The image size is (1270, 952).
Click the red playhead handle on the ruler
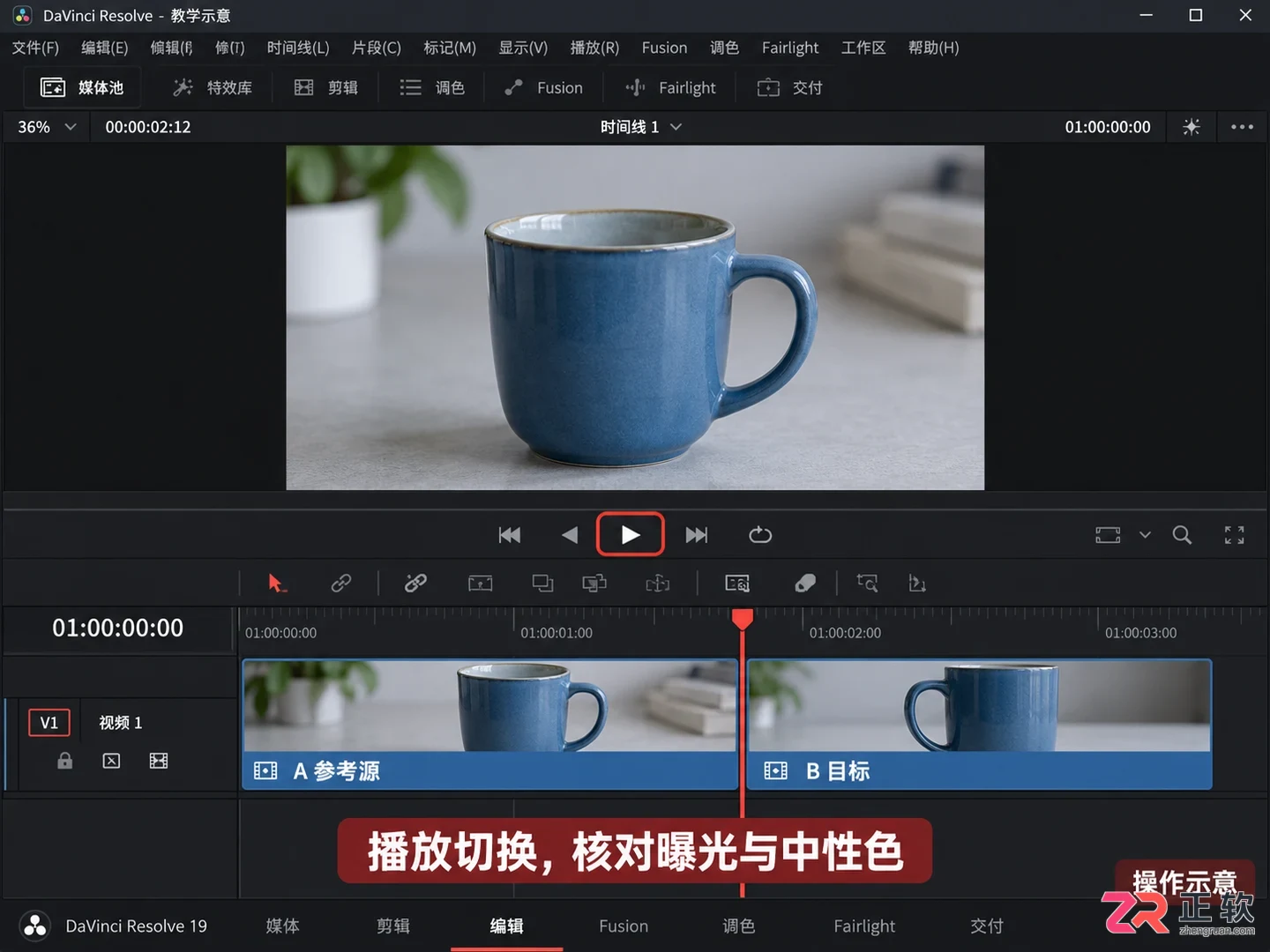tap(743, 619)
